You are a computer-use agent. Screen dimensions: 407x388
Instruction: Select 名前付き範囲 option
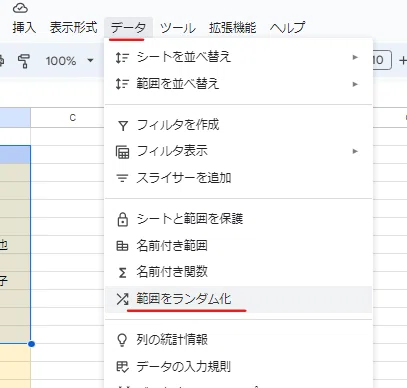pyautogui.click(x=238, y=246)
